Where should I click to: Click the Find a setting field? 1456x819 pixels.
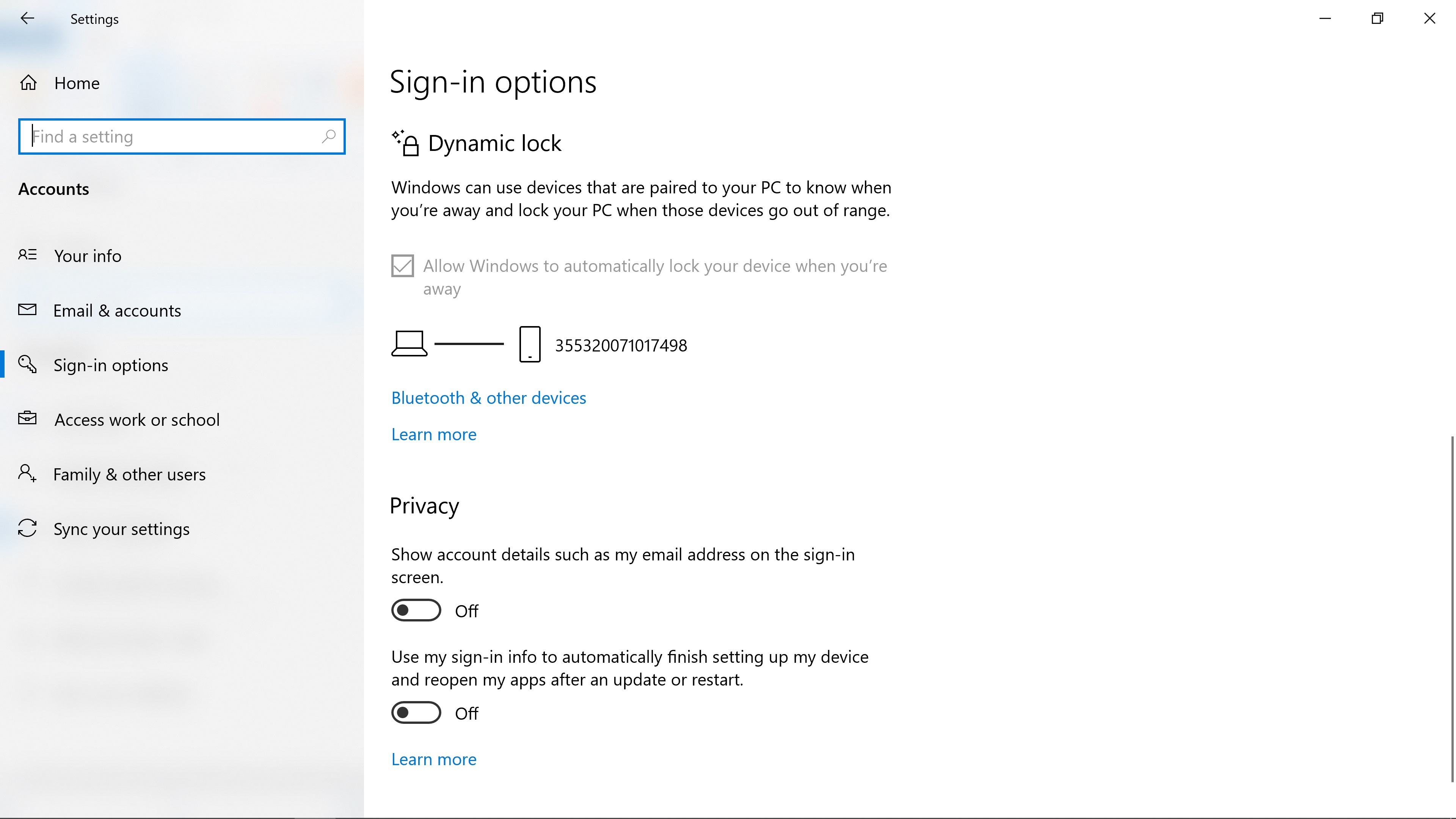[169, 136]
